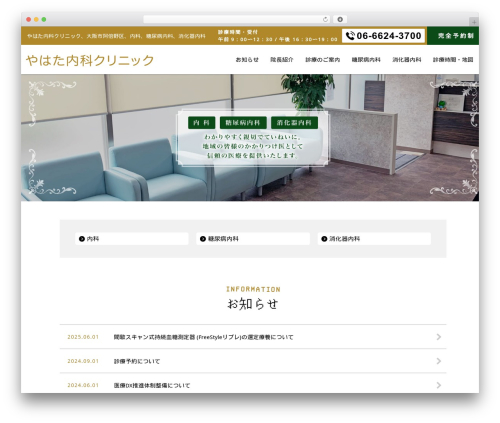
Task: Open the 診療のご案内 navigation menu item
Action: 323,60
